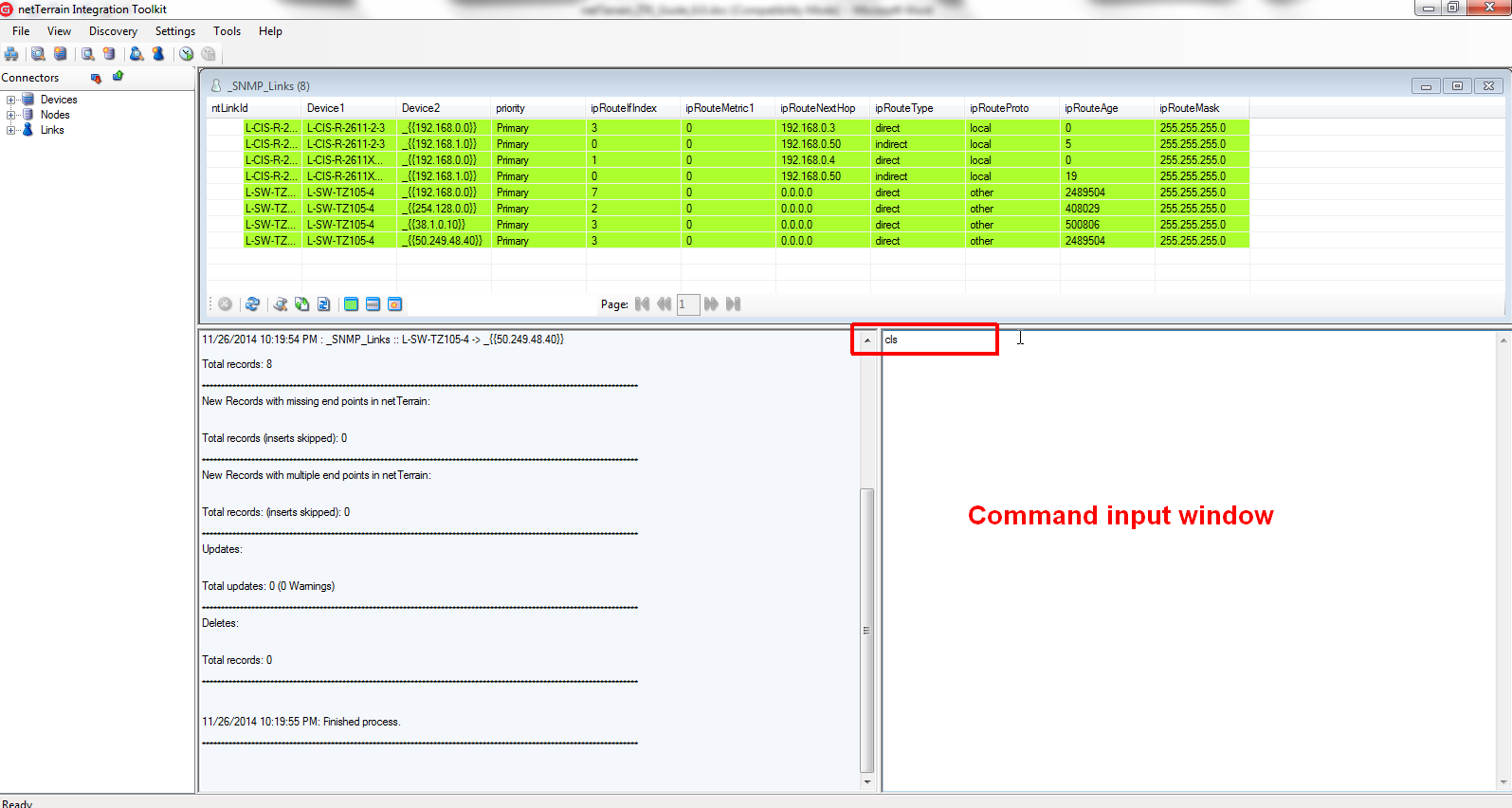The height and width of the screenshot is (808, 1512).
Task: Click the green table view icon under the grid
Action: coord(351,304)
